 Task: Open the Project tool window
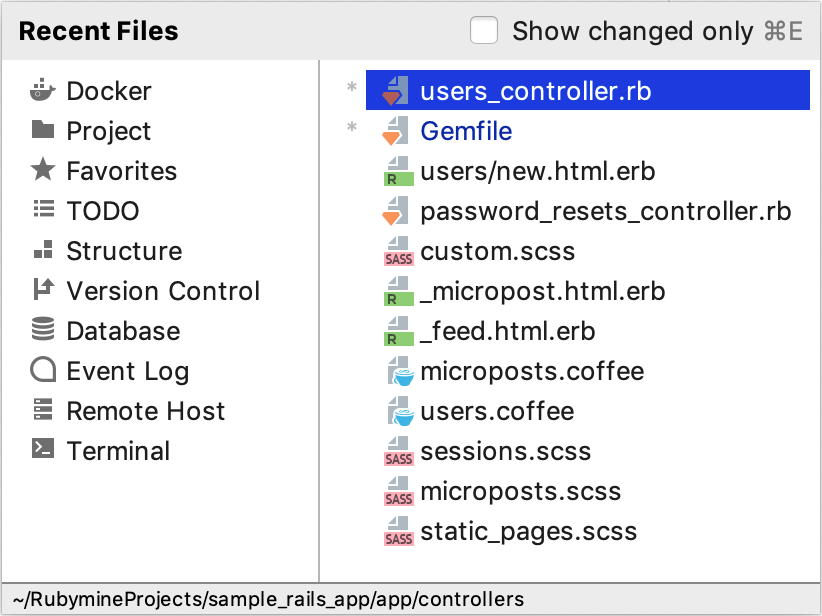(x=107, y=131)
